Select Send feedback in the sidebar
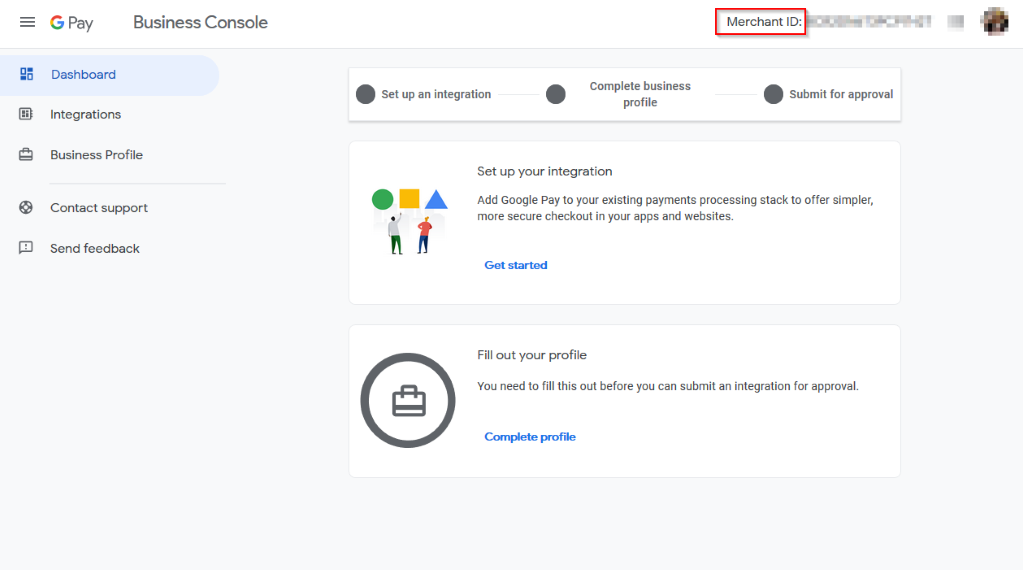The width and height of the screenshot is (1024, 570). [x=95, y=248]
